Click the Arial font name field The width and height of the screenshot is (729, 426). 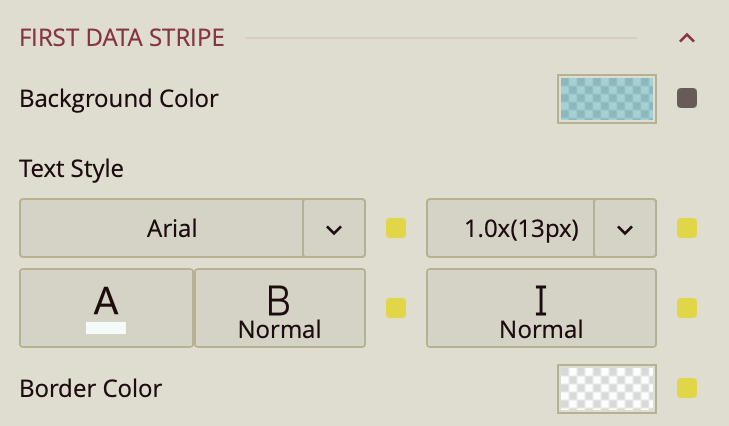(161, 228)
